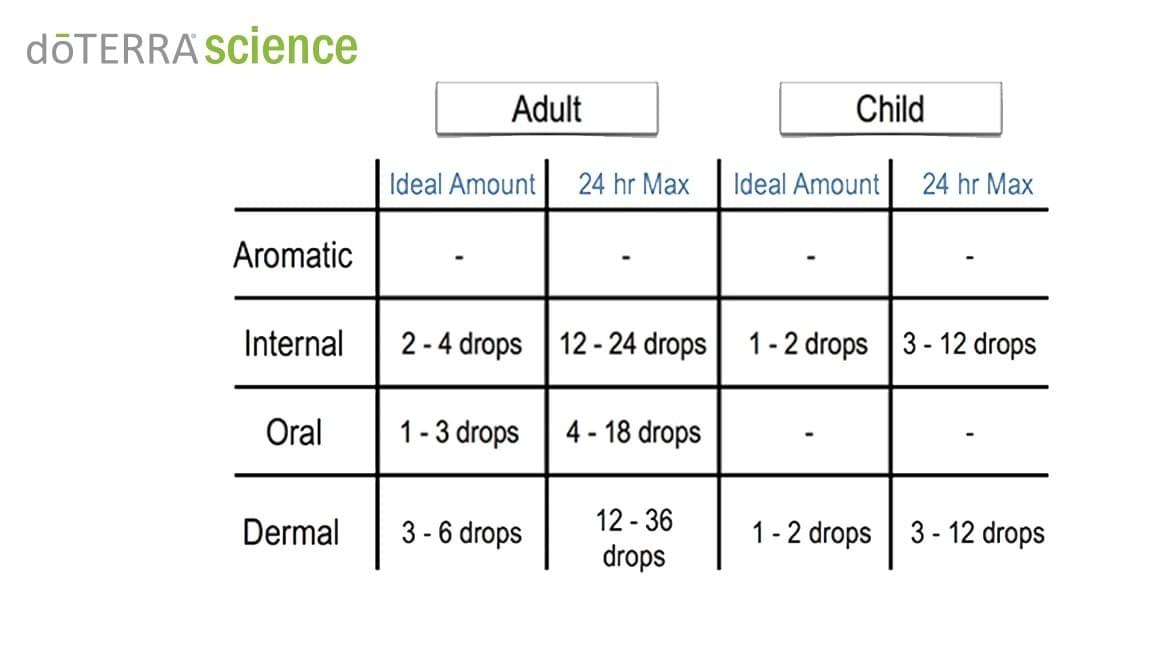This screenshot has width=1152, height=648.
Task: Select the Child 24 hr Max header
Action: (977, 185)
